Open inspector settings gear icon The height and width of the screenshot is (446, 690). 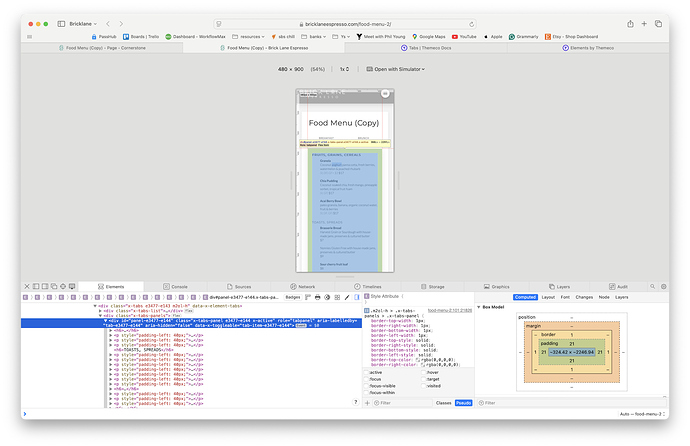click(664, 286)
